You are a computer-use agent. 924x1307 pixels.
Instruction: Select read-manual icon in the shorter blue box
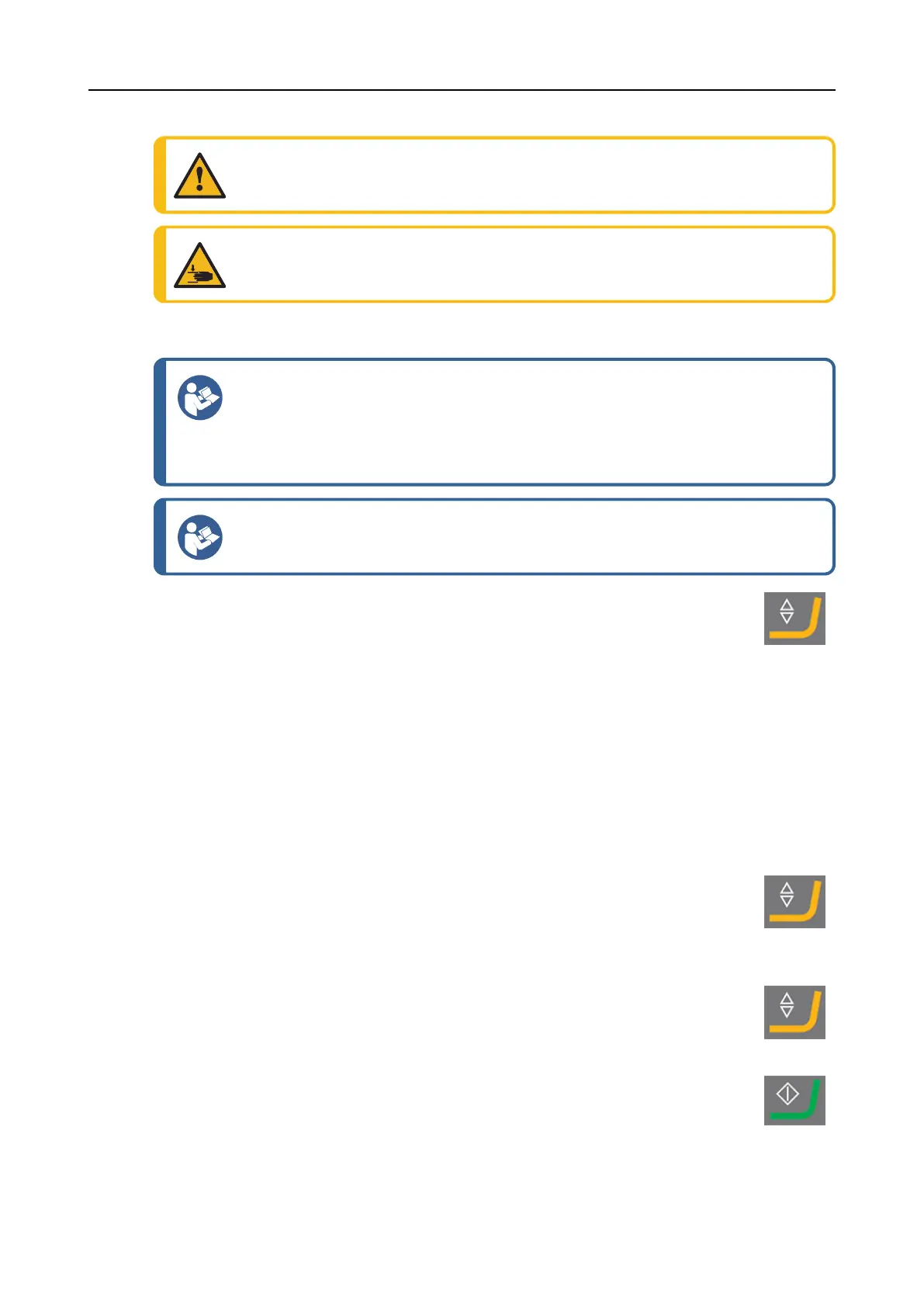tap(200, 537)
